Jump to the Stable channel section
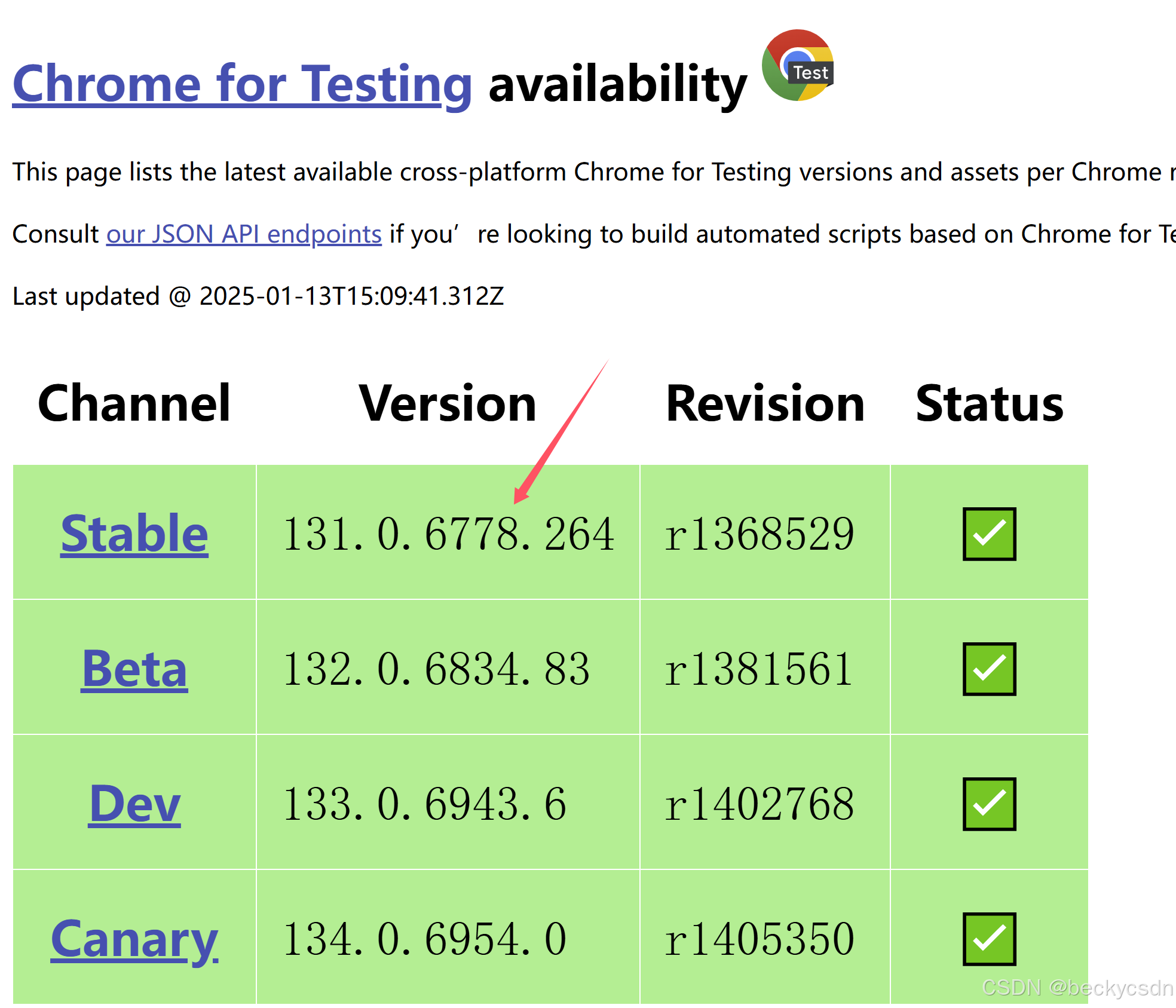This screenshot has width=1176, height=1008. coord(134,534)
